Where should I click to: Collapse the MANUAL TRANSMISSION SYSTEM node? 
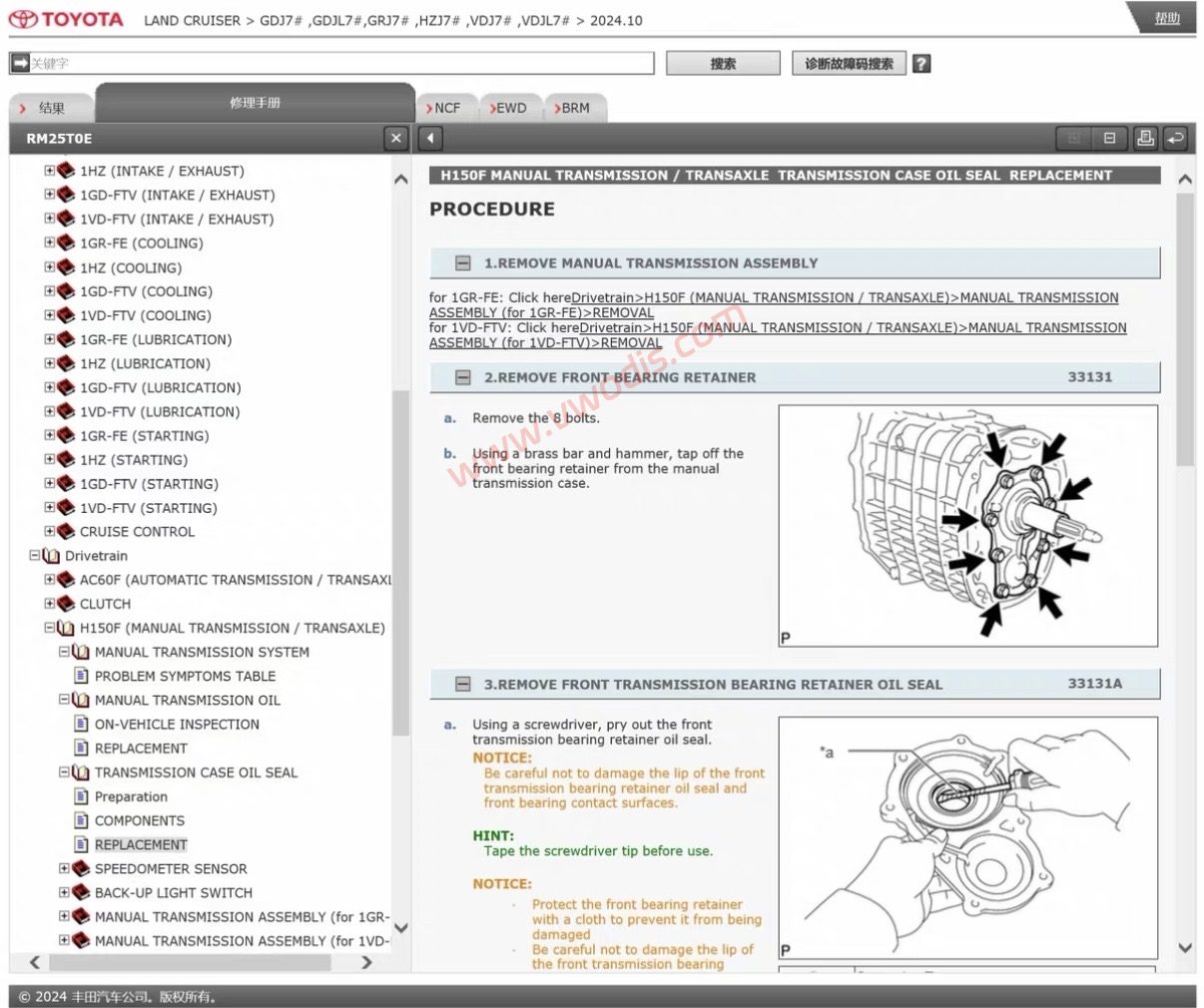point(64,652)
